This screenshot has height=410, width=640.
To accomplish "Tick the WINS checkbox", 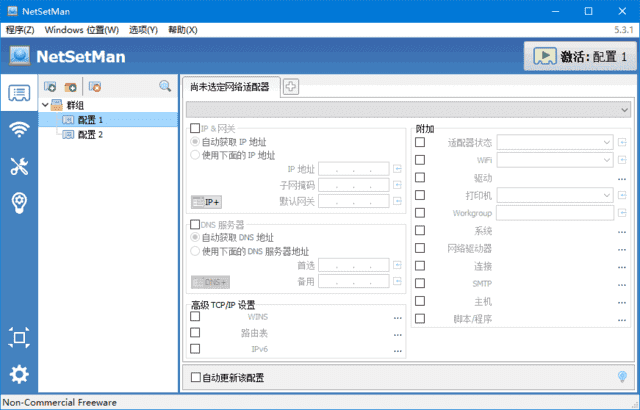I will [195, 316].
